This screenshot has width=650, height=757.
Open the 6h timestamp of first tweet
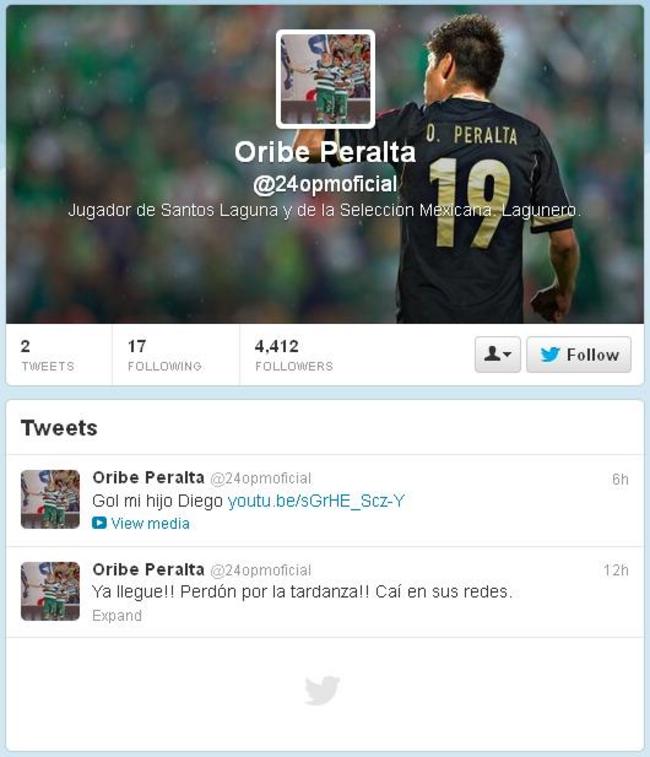point(620,479)
